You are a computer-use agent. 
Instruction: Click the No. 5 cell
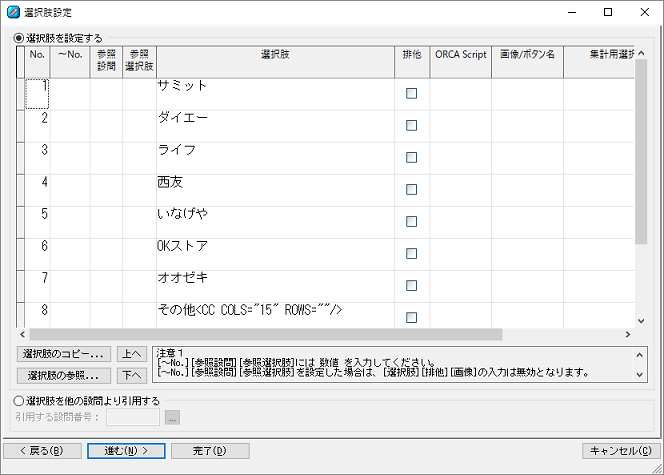tap(37, 222)
